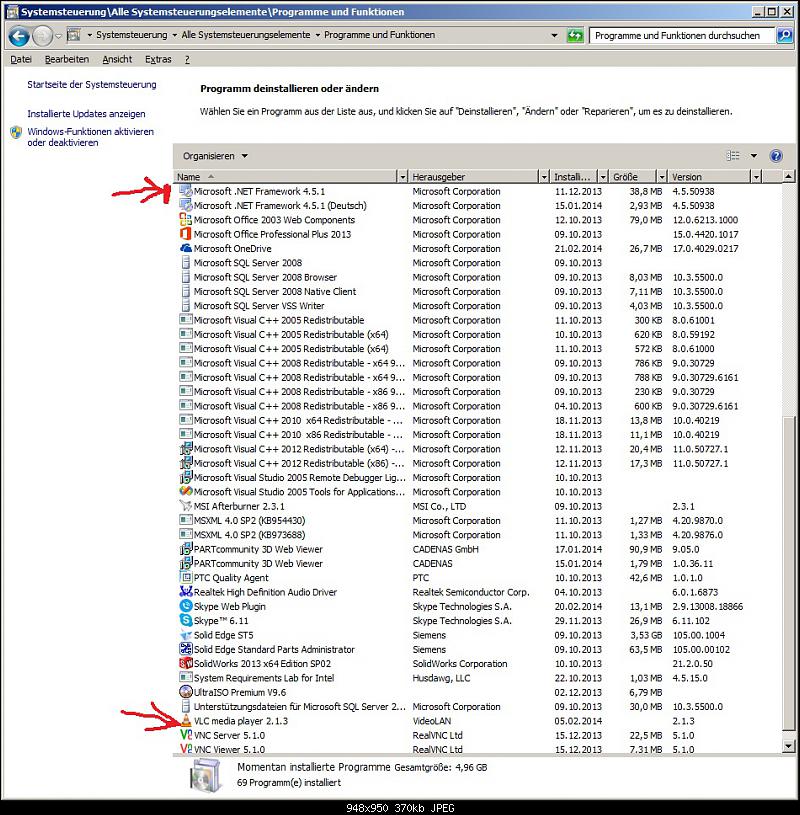Select the PTC Quality Agent icon
This screenshot has height=815, width=800.
[186, 577]
